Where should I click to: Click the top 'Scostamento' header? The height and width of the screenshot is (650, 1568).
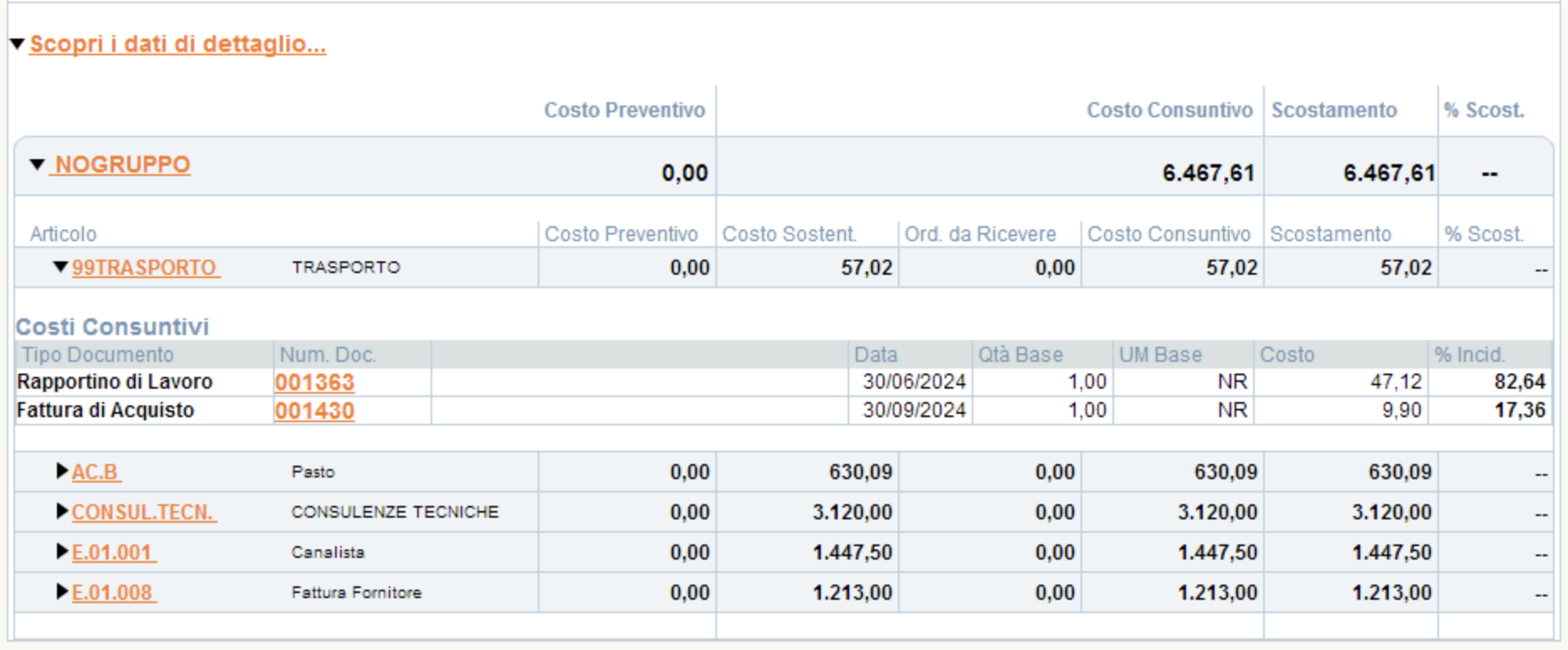(1333, 110)
